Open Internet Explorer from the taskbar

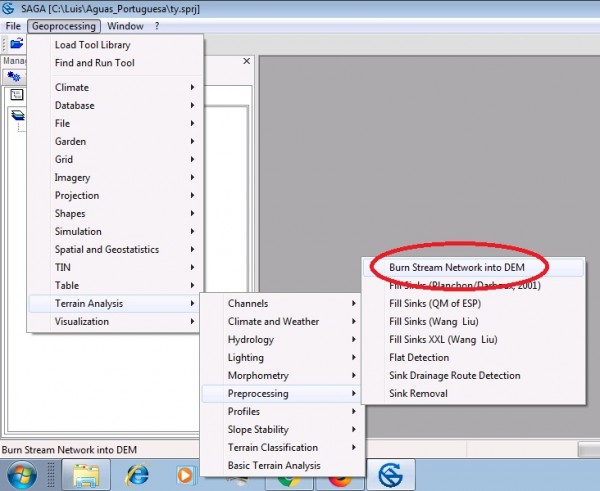[137, 475]
